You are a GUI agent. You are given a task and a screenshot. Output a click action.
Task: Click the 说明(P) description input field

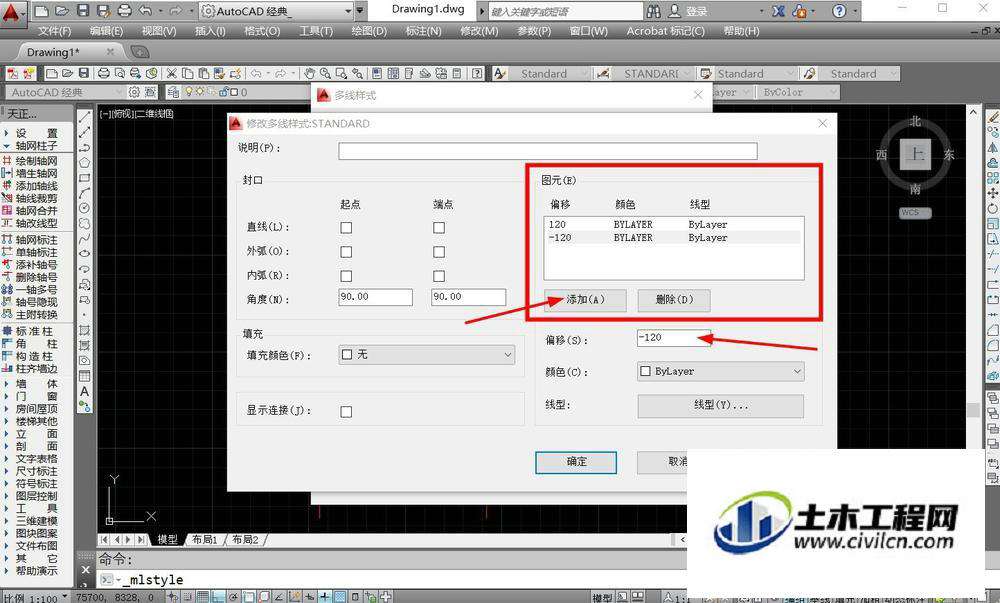548,151
